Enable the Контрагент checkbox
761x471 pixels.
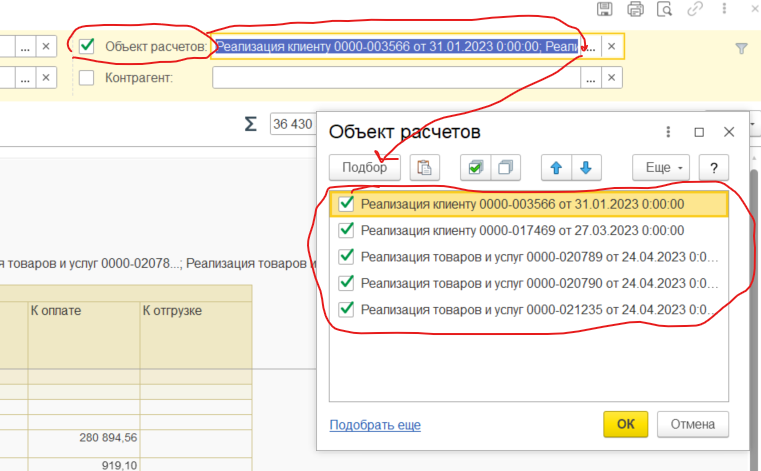[87, 78]
